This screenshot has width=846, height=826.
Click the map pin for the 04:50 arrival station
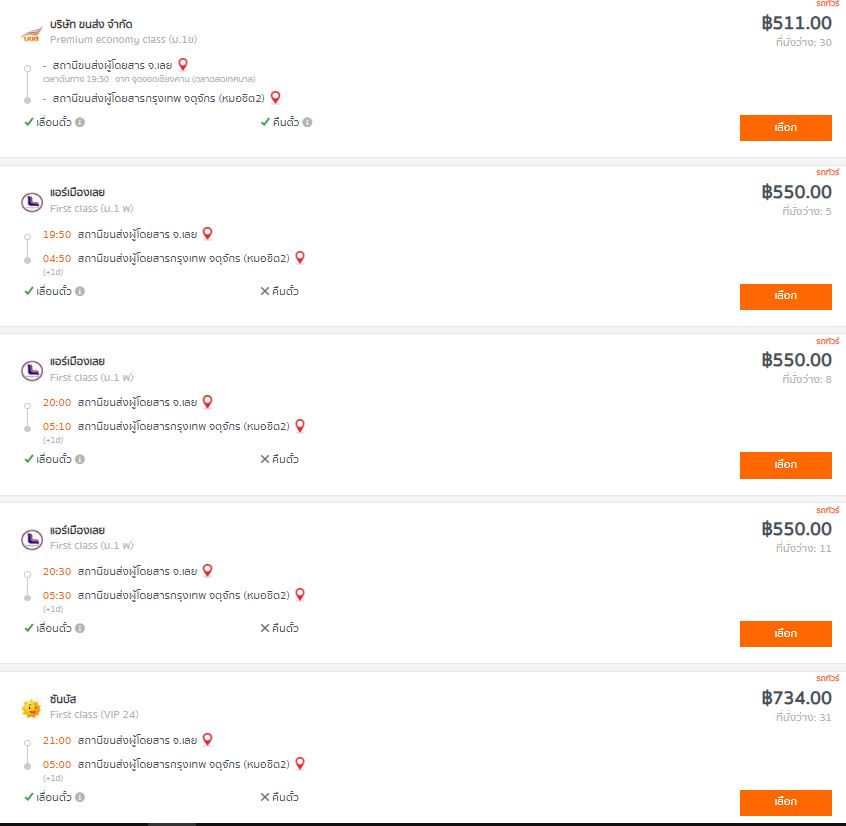click(300, 258)
